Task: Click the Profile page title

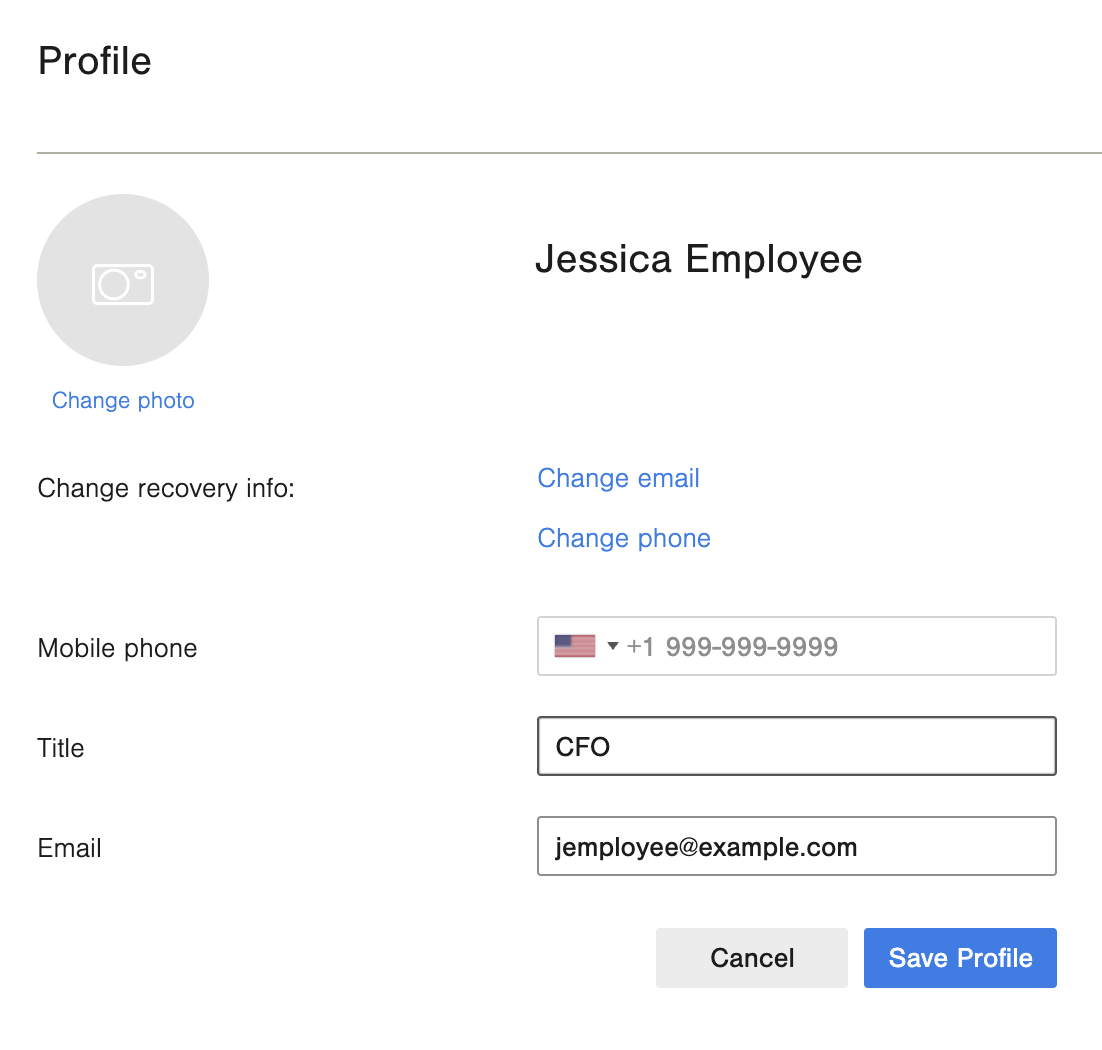Action: [x=94, y=60]
